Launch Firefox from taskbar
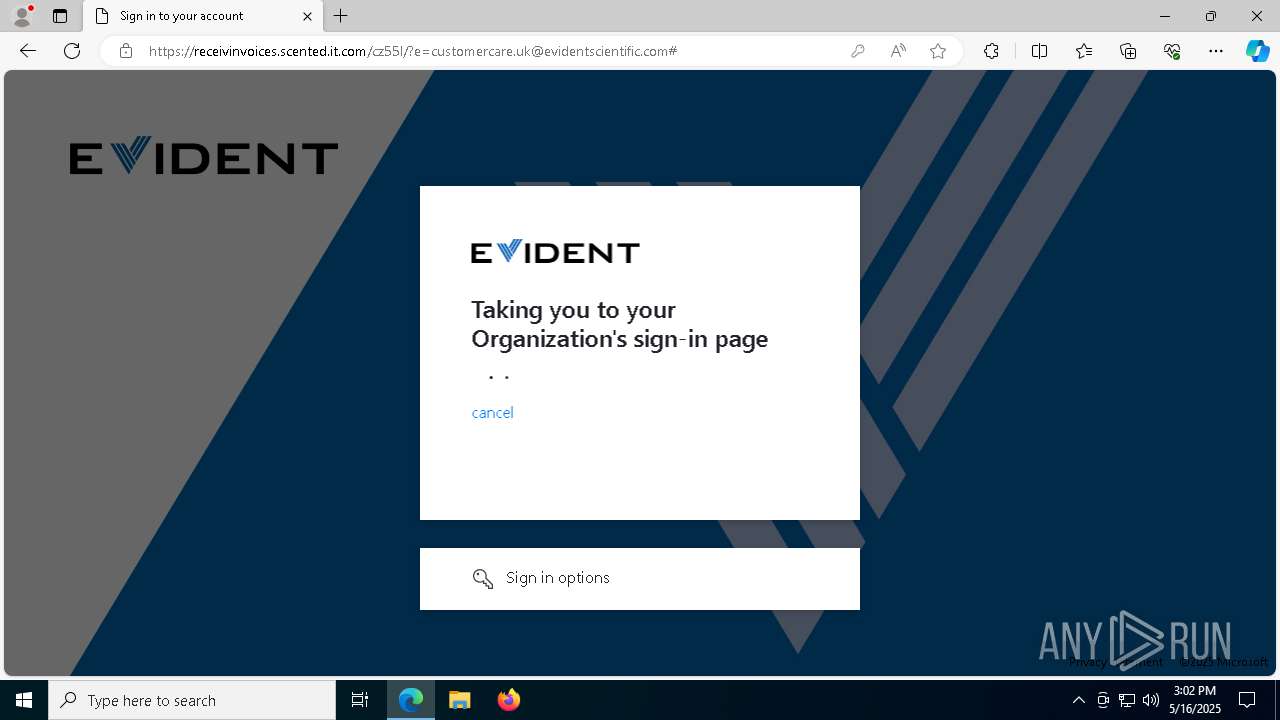 pos(508,700)
